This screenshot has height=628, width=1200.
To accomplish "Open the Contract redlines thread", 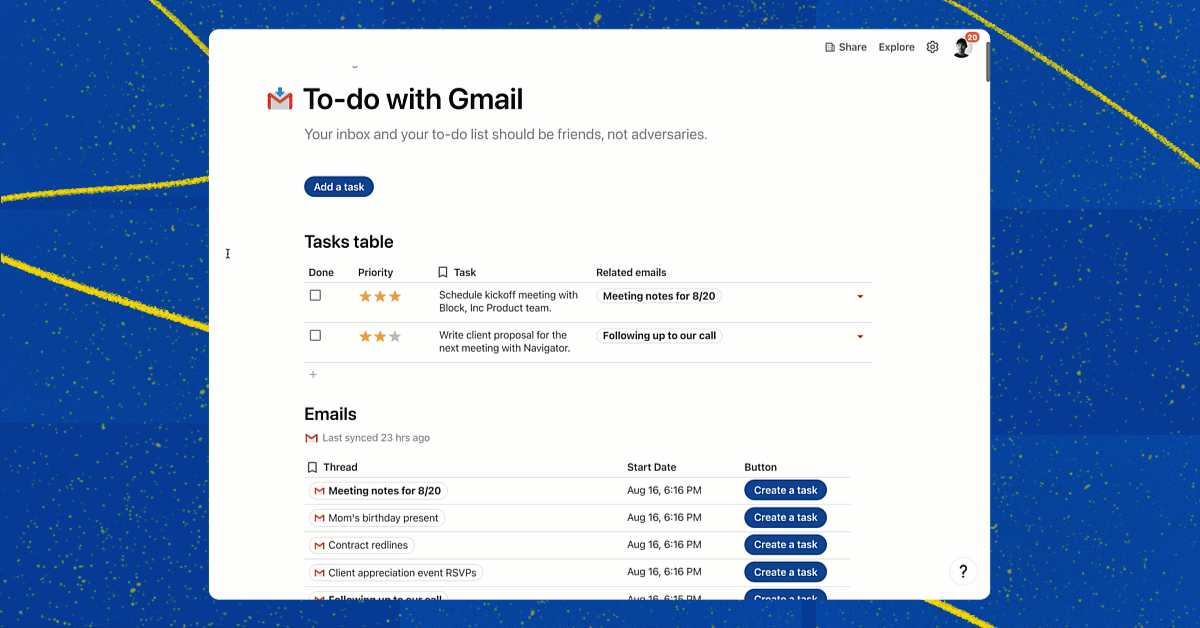I will coord(361,545).
